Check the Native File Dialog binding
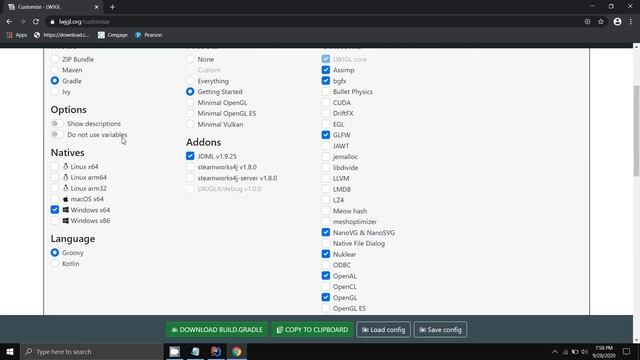The height and width of the screenshot is (360, 640). pyautogui.click(x=326, y=243)
